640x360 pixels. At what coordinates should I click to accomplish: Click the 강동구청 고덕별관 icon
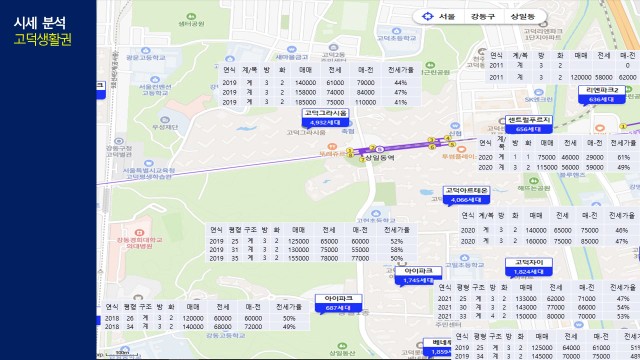tap(119, 141)
